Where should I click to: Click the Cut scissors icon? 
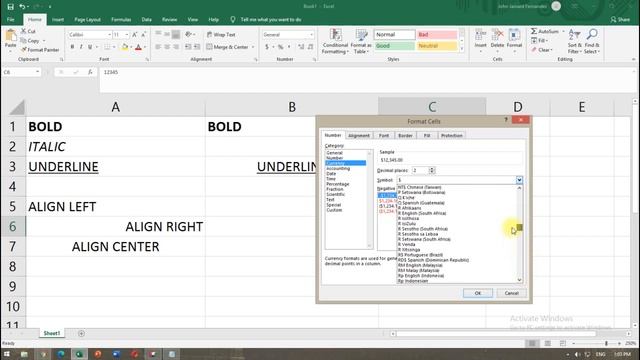[x=23, y=31]
